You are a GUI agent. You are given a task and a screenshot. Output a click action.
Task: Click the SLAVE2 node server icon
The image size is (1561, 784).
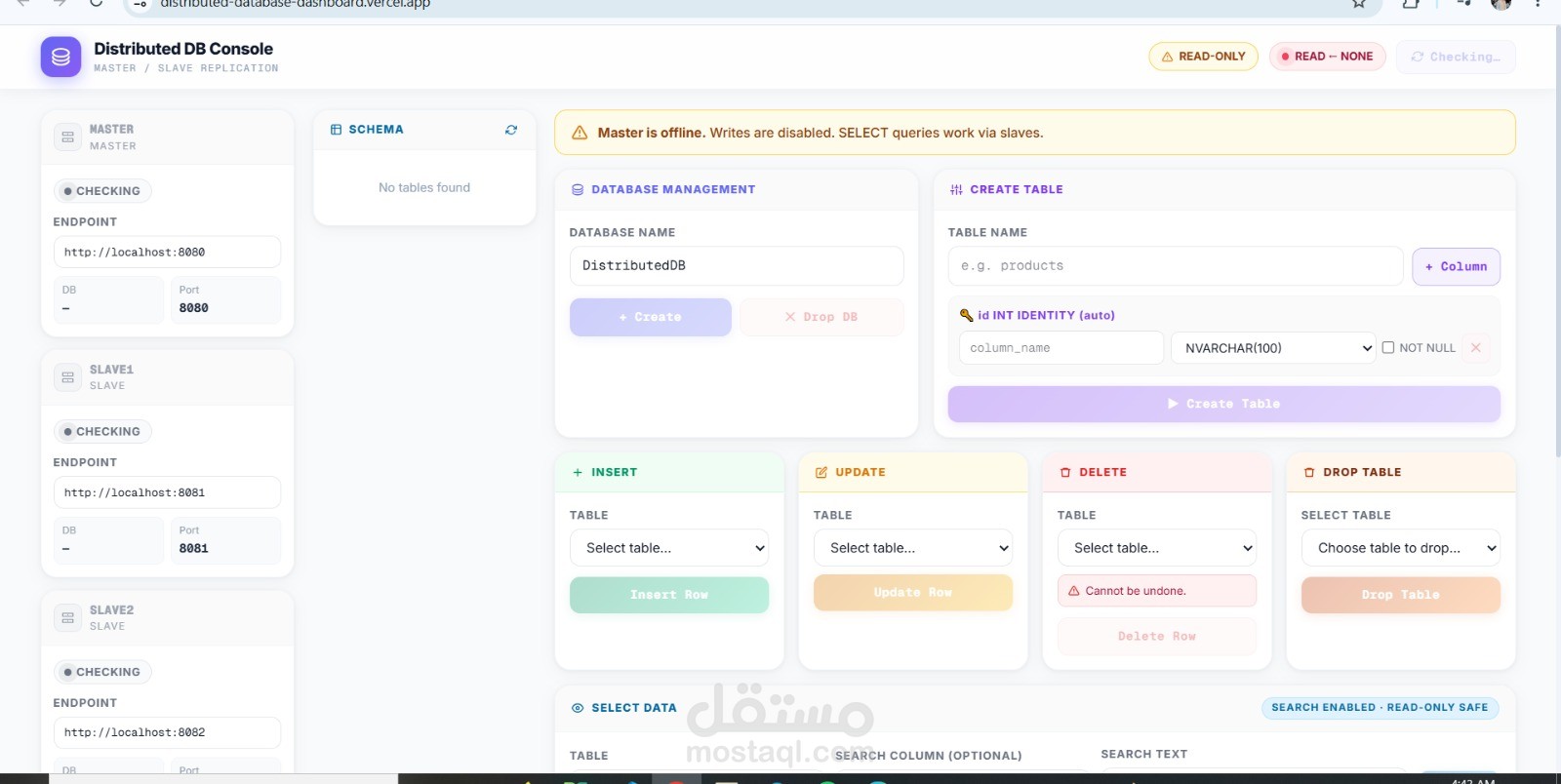coord(68,618)
